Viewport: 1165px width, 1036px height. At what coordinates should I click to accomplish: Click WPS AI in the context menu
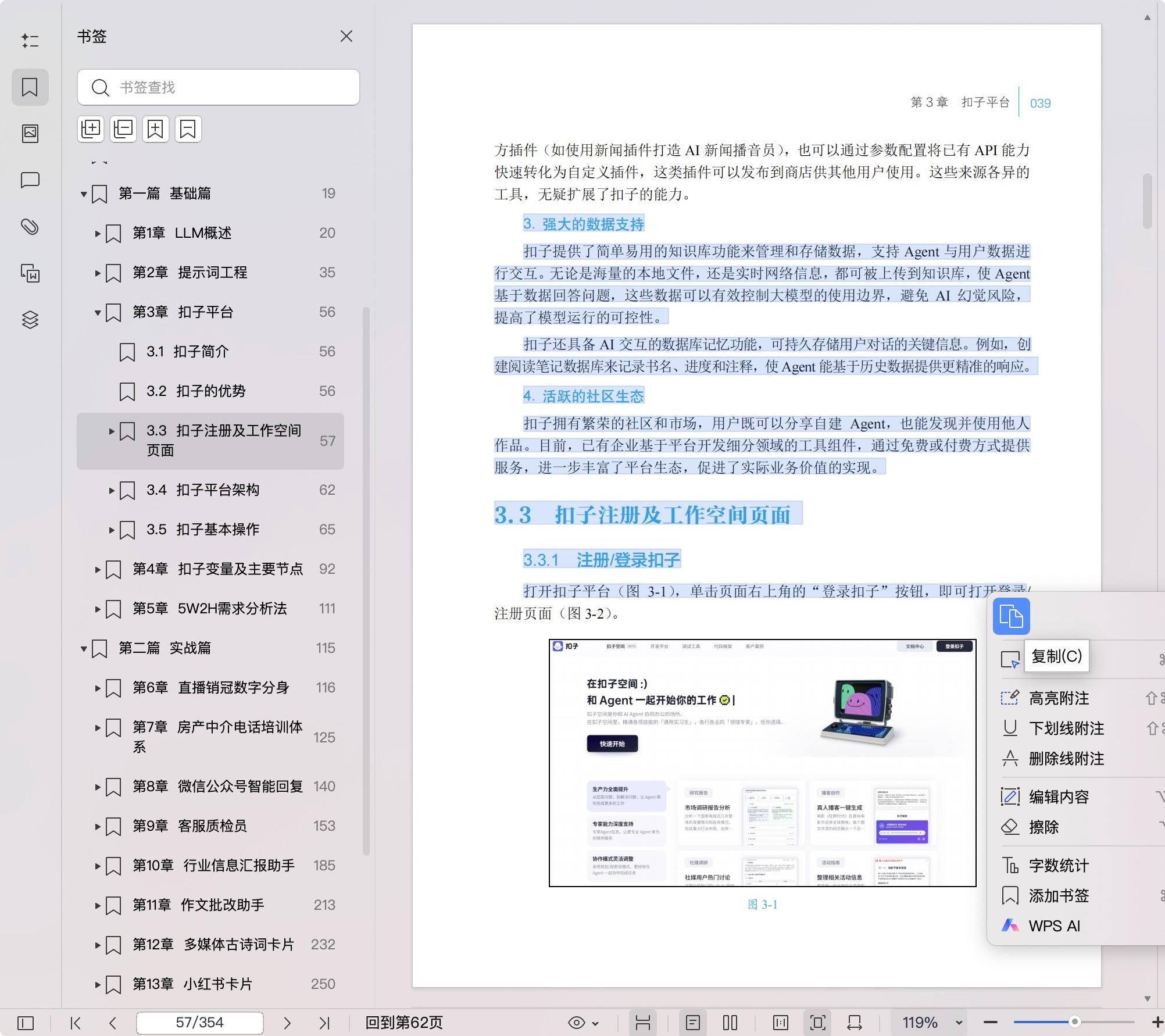click(1054, 926)
